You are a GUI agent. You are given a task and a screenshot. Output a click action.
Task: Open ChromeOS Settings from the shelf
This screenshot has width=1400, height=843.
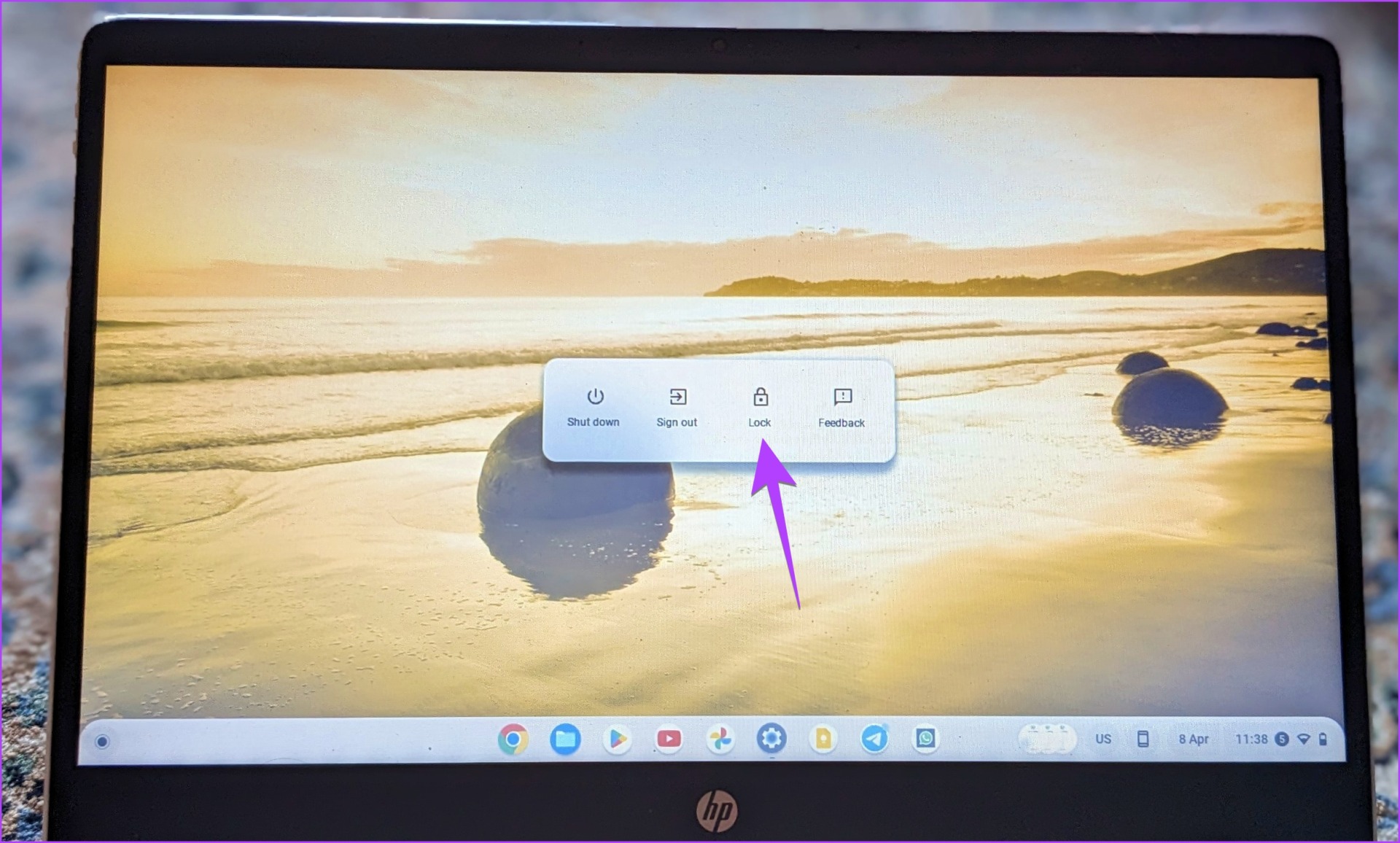[x=771, y=739]
